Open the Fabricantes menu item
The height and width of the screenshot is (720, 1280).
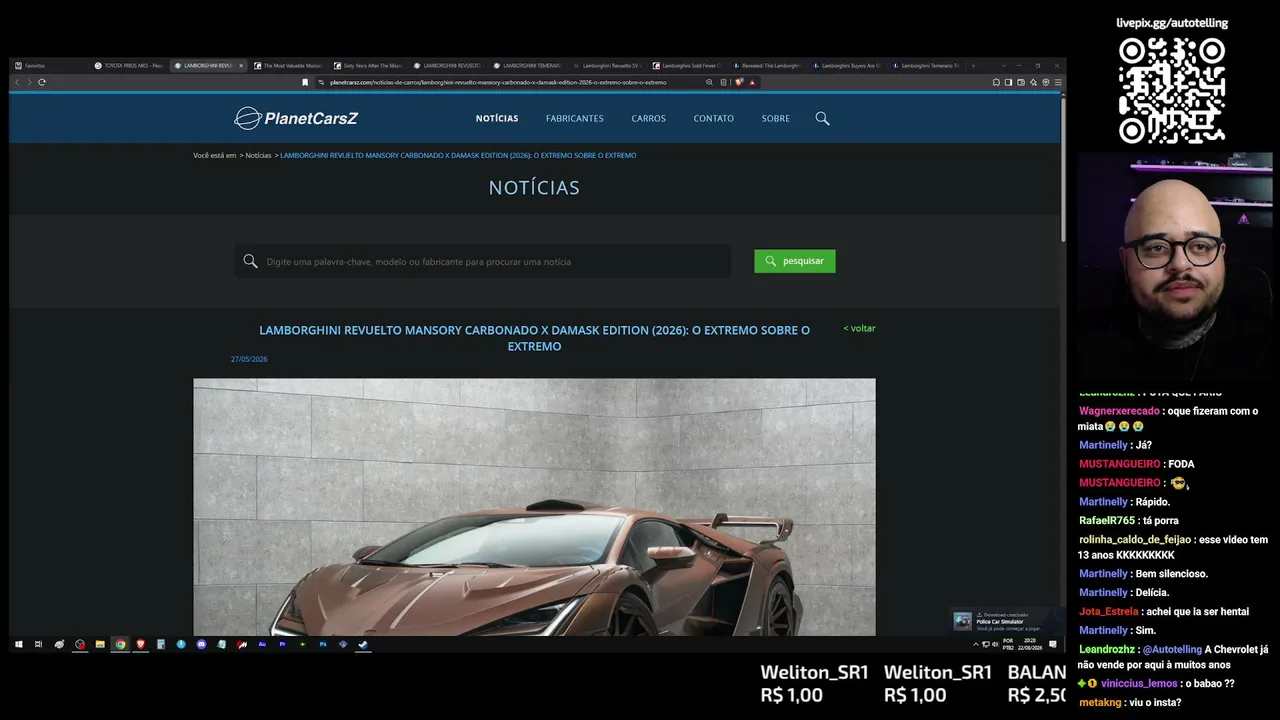click(575, 118)
